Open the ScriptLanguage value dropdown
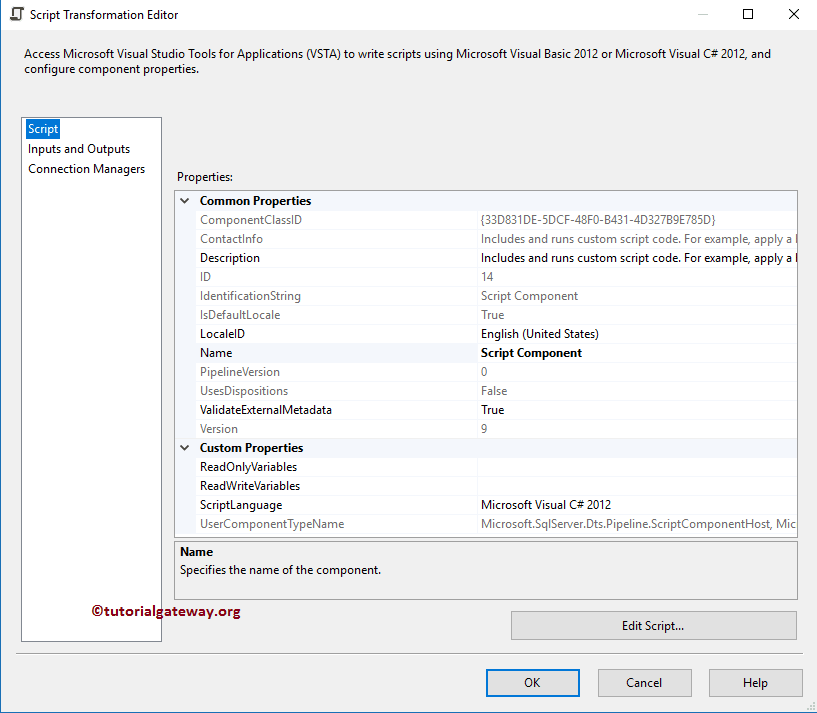Screen dimensions: 817x713 pos(600,504)
